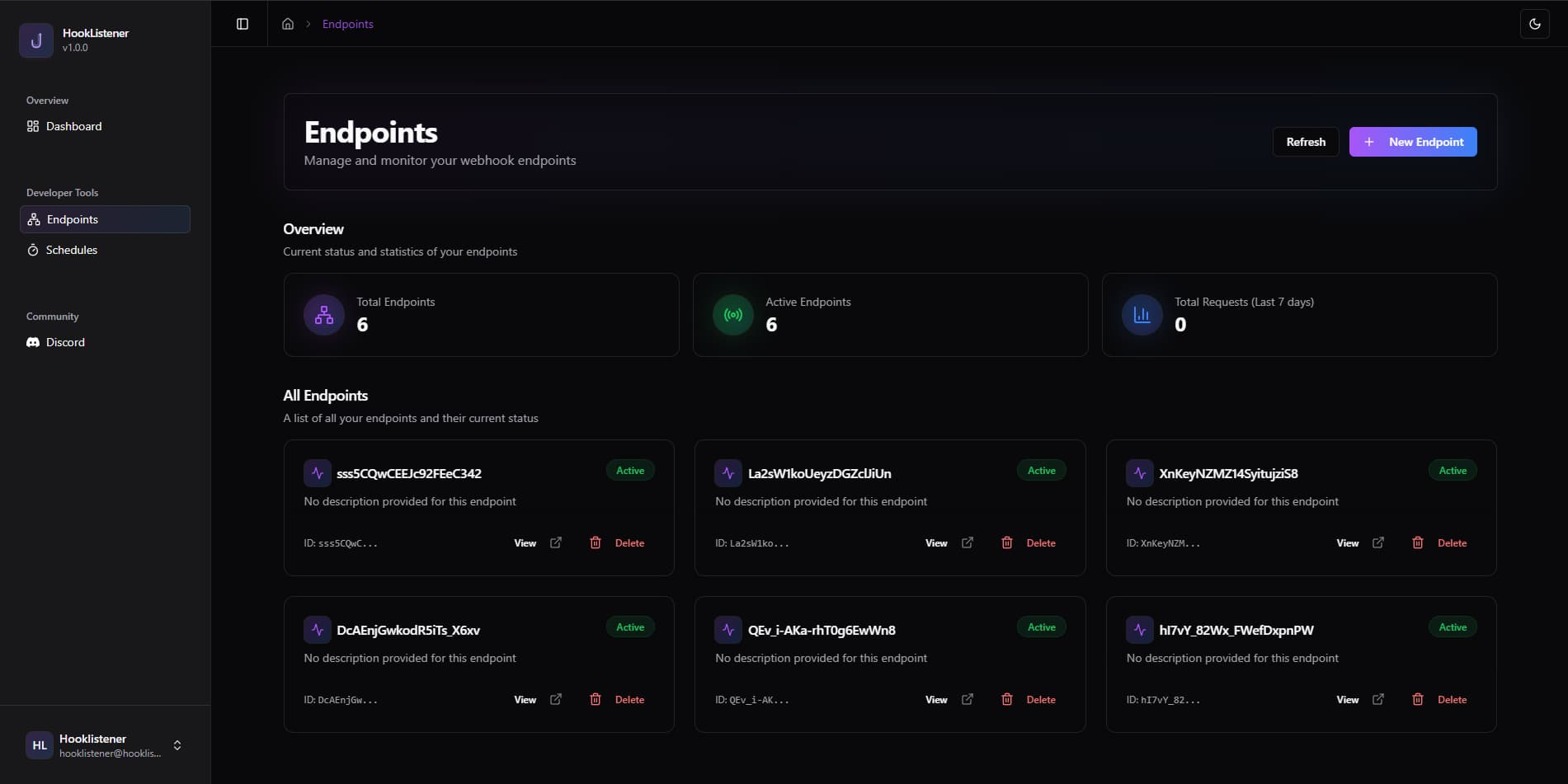This screenshot has height=784, width=1568.
Task: Click pulse icon of XnKeyNZMZ14SyitujziS8 endpoint
Action: pyautogui.click(x=1140, y=473)
